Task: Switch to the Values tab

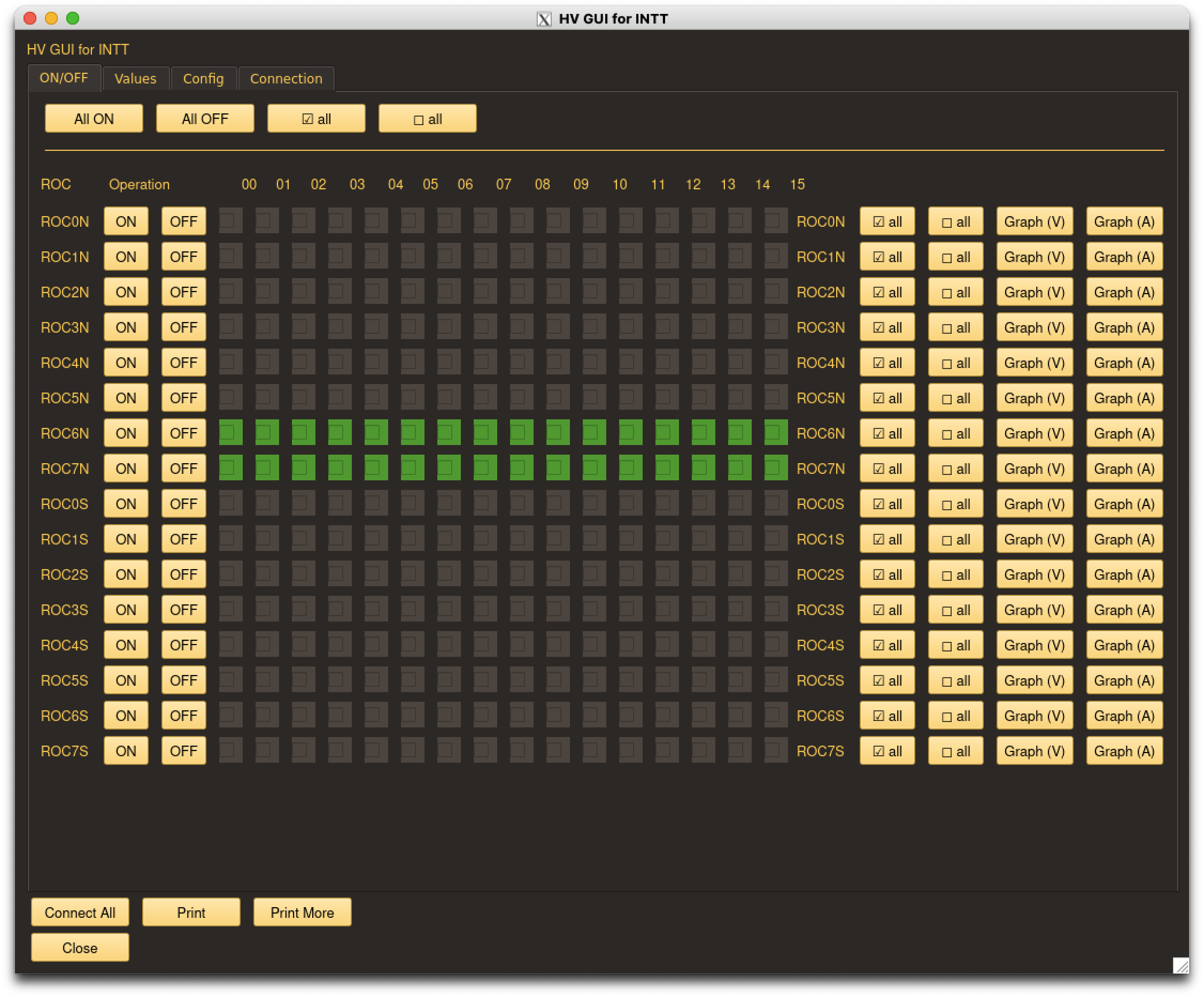Action: (x=135, y=79)
